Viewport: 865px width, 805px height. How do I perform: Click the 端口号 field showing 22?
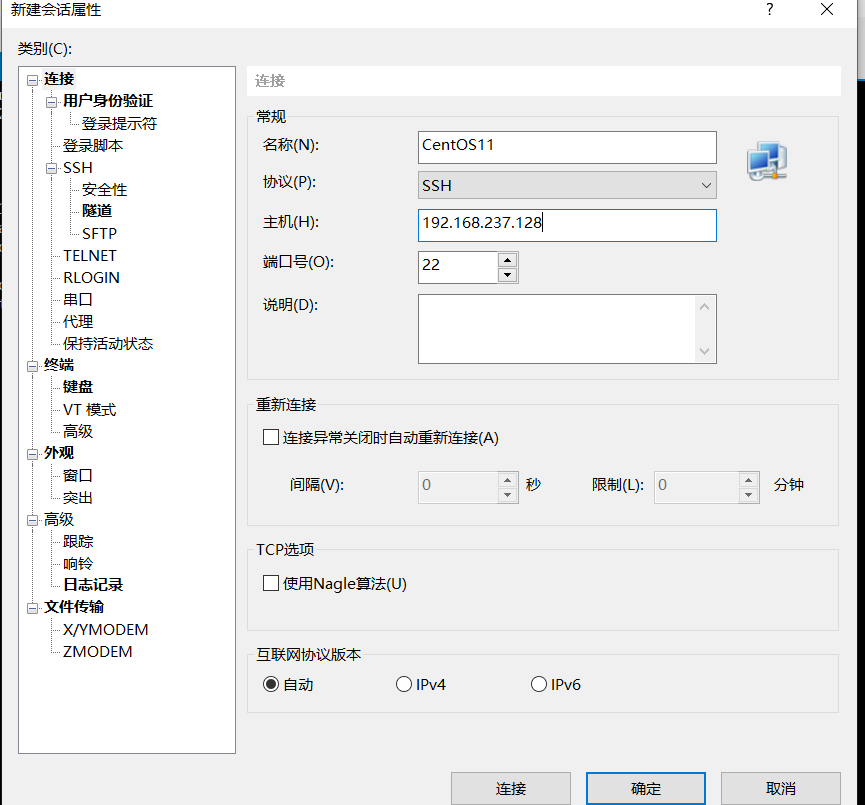coord(458,267)
